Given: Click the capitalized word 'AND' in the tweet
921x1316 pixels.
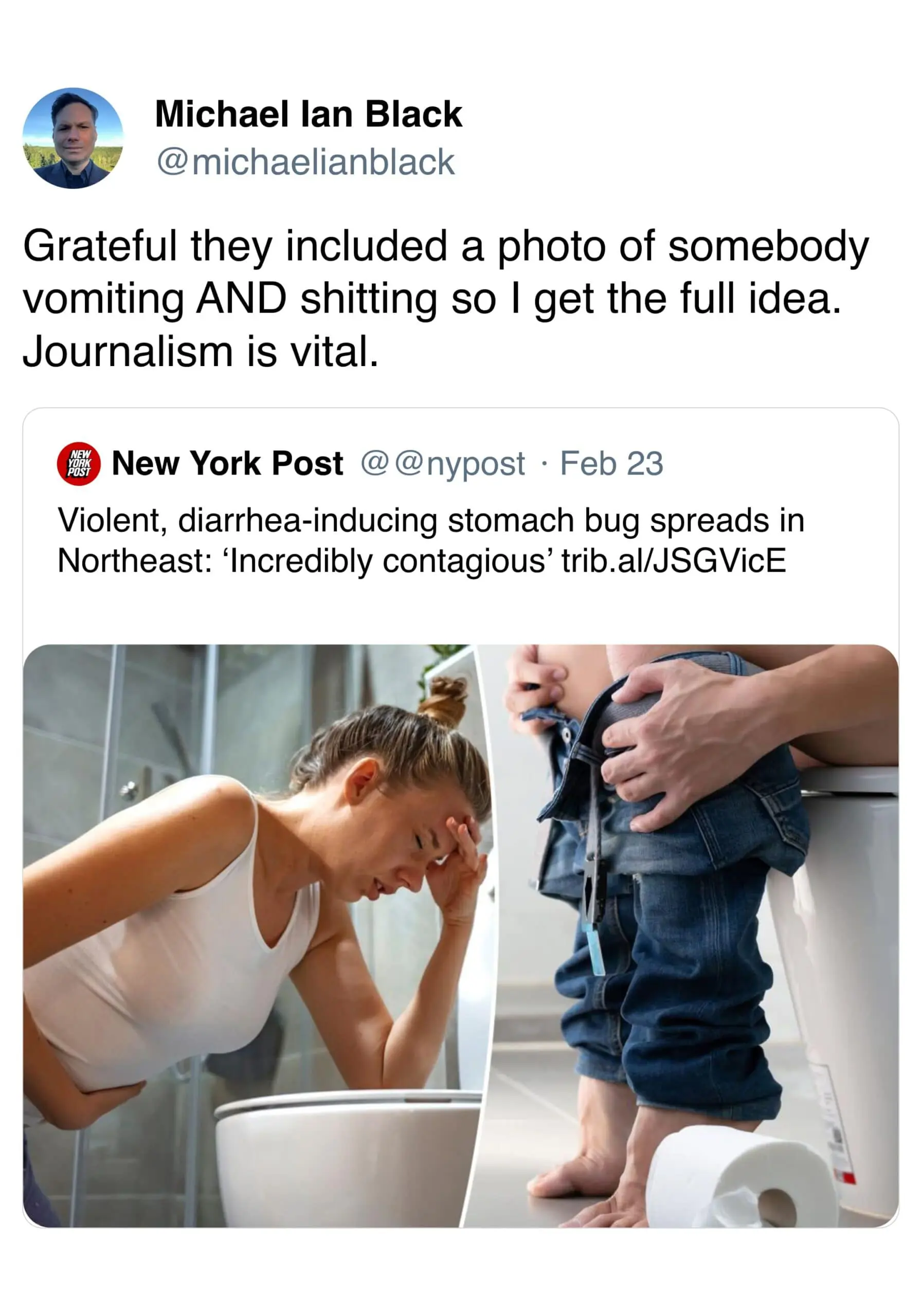Looking at the screenshot, I should 241,299.
